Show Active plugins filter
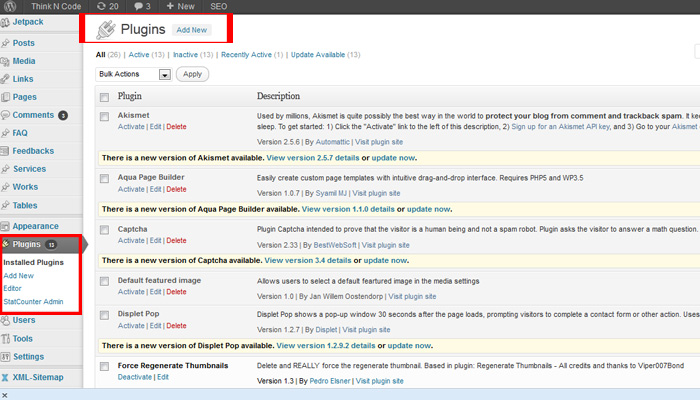This screenshot has height=400, width=700. [x=139, y=55]
